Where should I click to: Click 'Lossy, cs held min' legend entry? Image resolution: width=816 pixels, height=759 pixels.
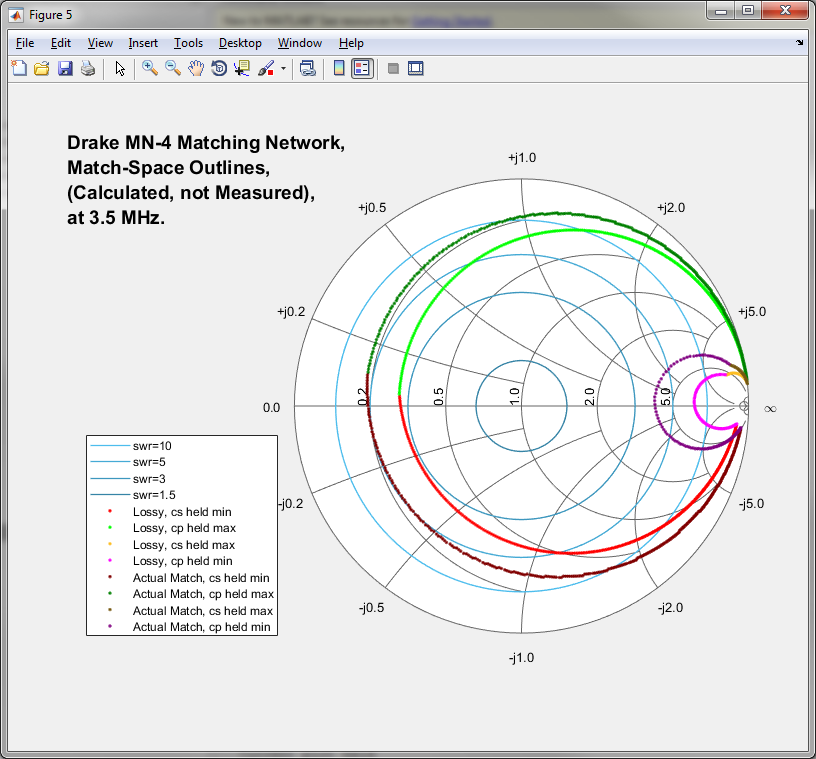[x=182, y=512]
